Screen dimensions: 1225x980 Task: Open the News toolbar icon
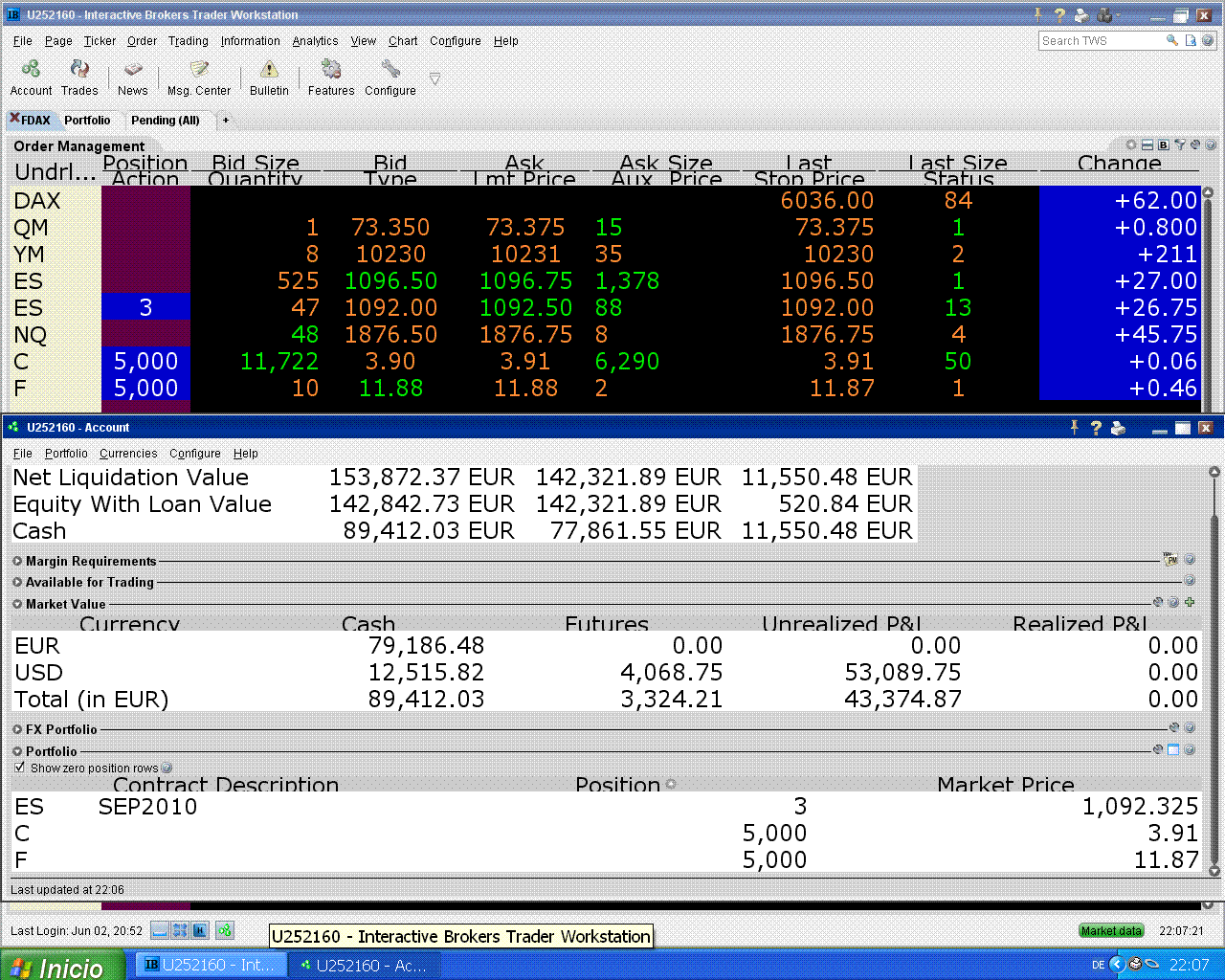pyautogui.click(x=133, y=70)
